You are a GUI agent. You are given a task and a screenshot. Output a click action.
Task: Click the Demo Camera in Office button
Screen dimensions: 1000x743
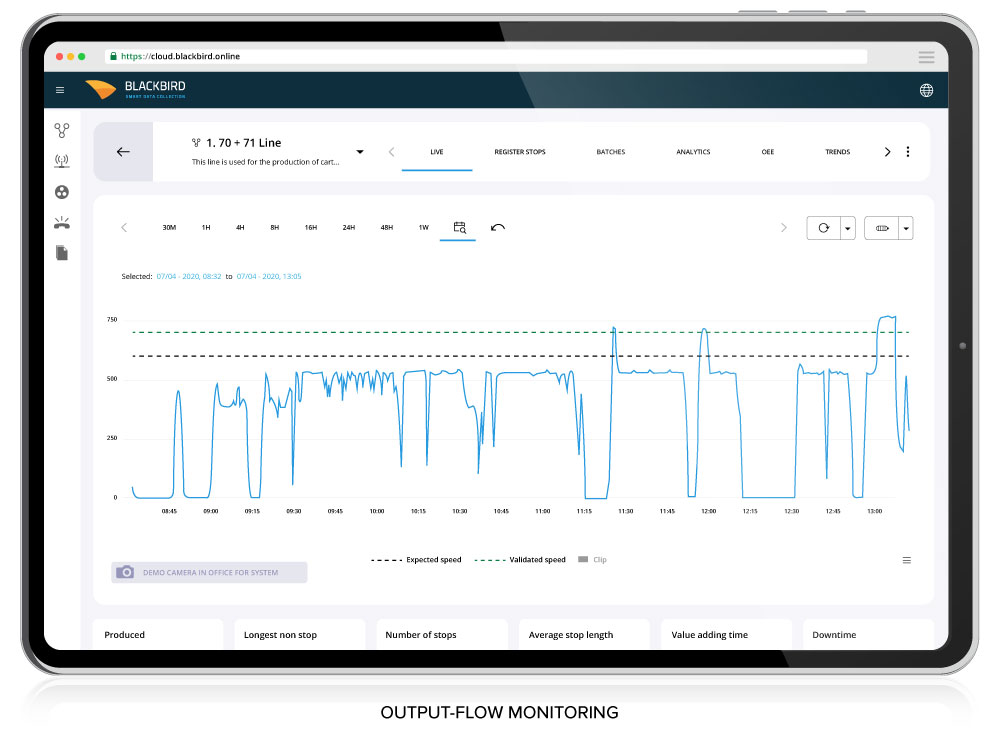(209, 572)
